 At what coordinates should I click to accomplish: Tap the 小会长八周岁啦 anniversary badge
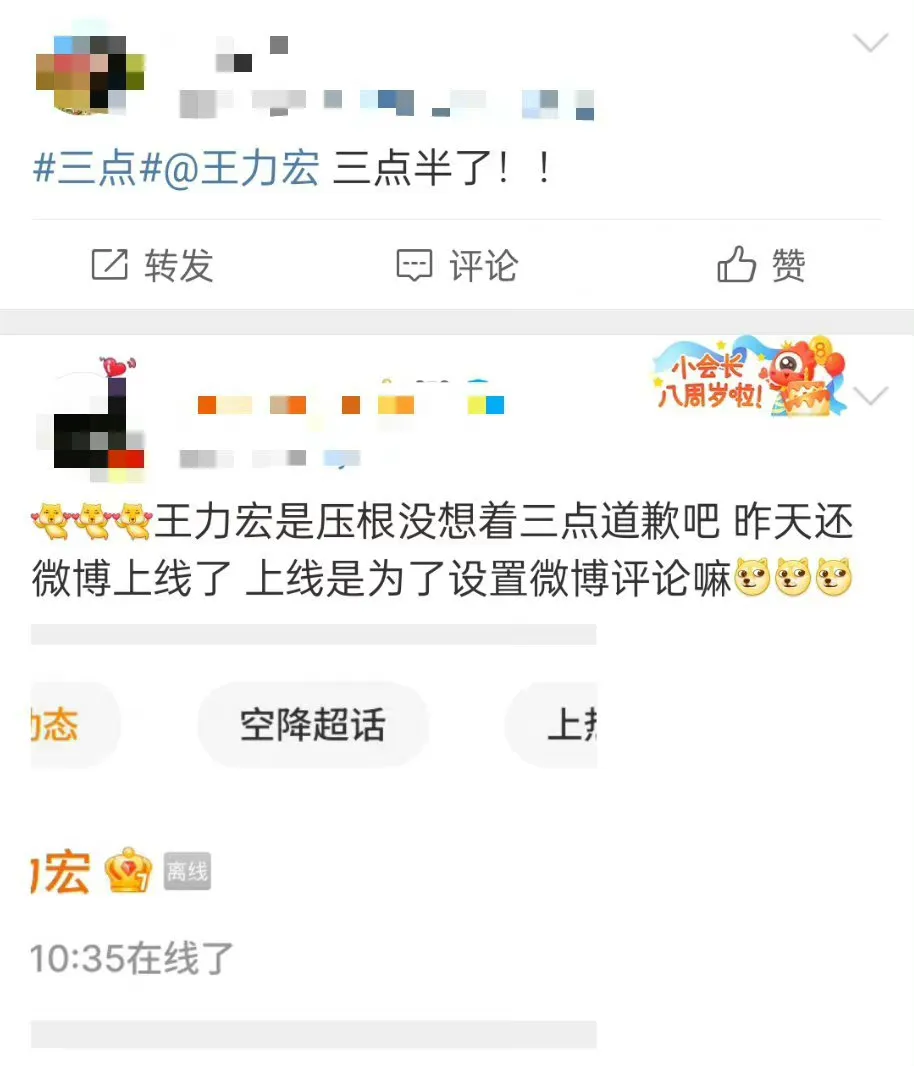click(x=751, y=376)
